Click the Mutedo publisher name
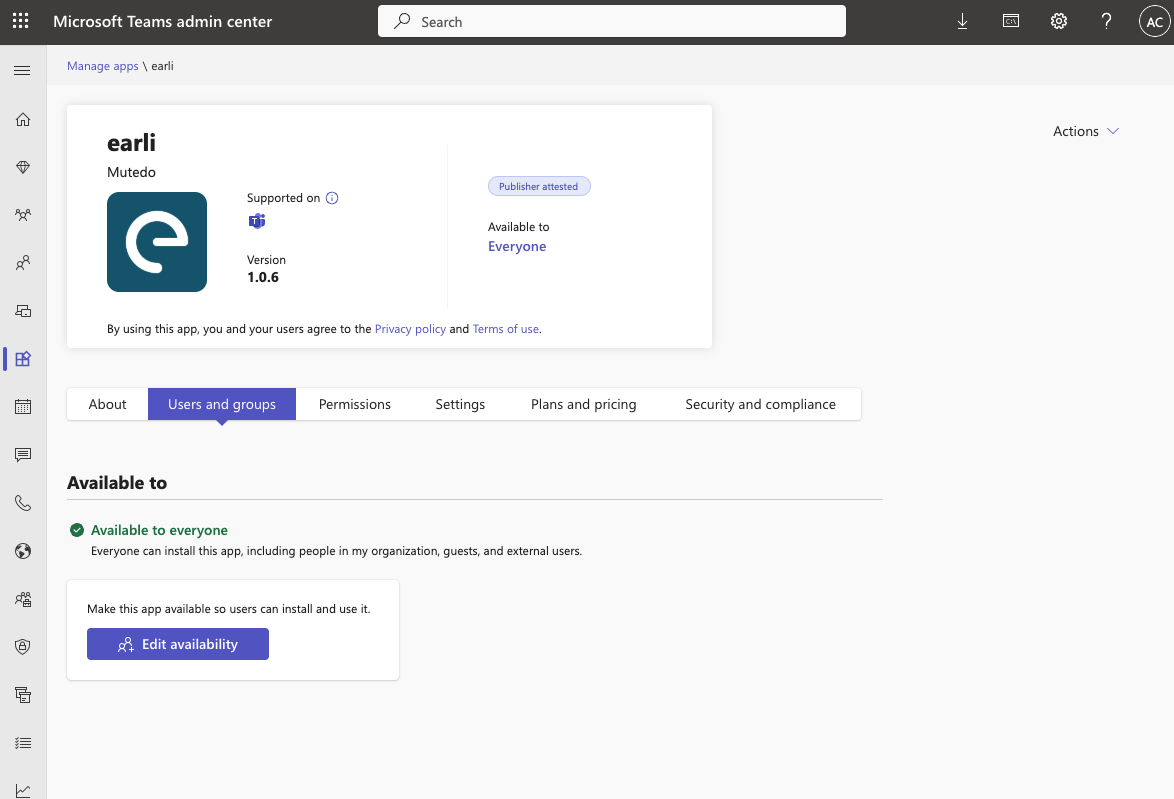Screen dimensions: 1174x799 point(131,172)
